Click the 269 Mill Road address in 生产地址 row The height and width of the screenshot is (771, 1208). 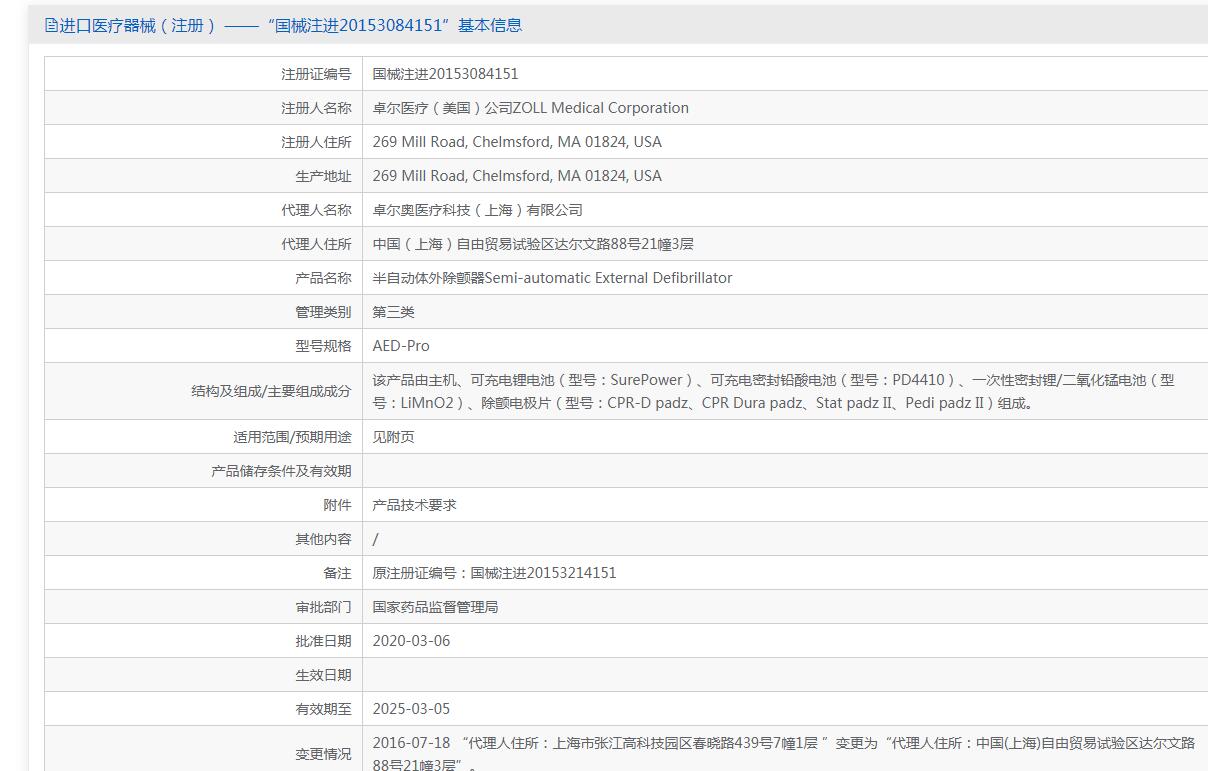[x=517, y=176]
